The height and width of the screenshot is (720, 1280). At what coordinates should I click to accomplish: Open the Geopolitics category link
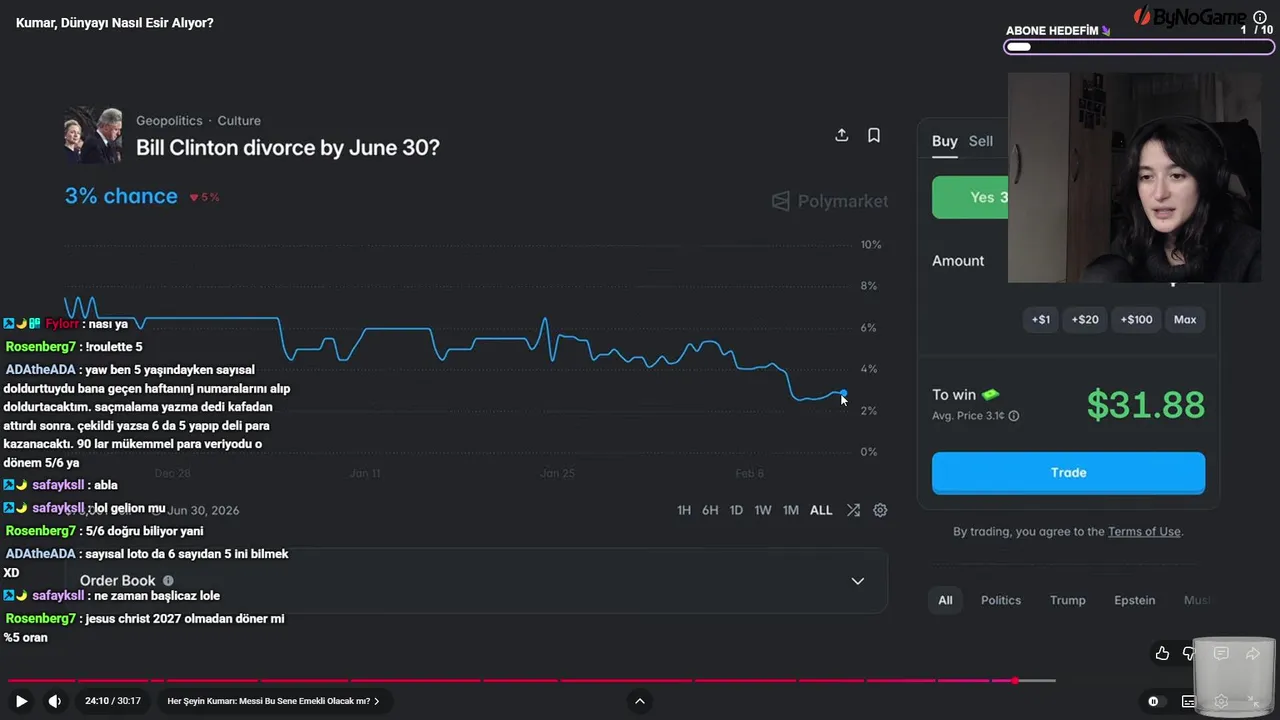pos(169,121)
